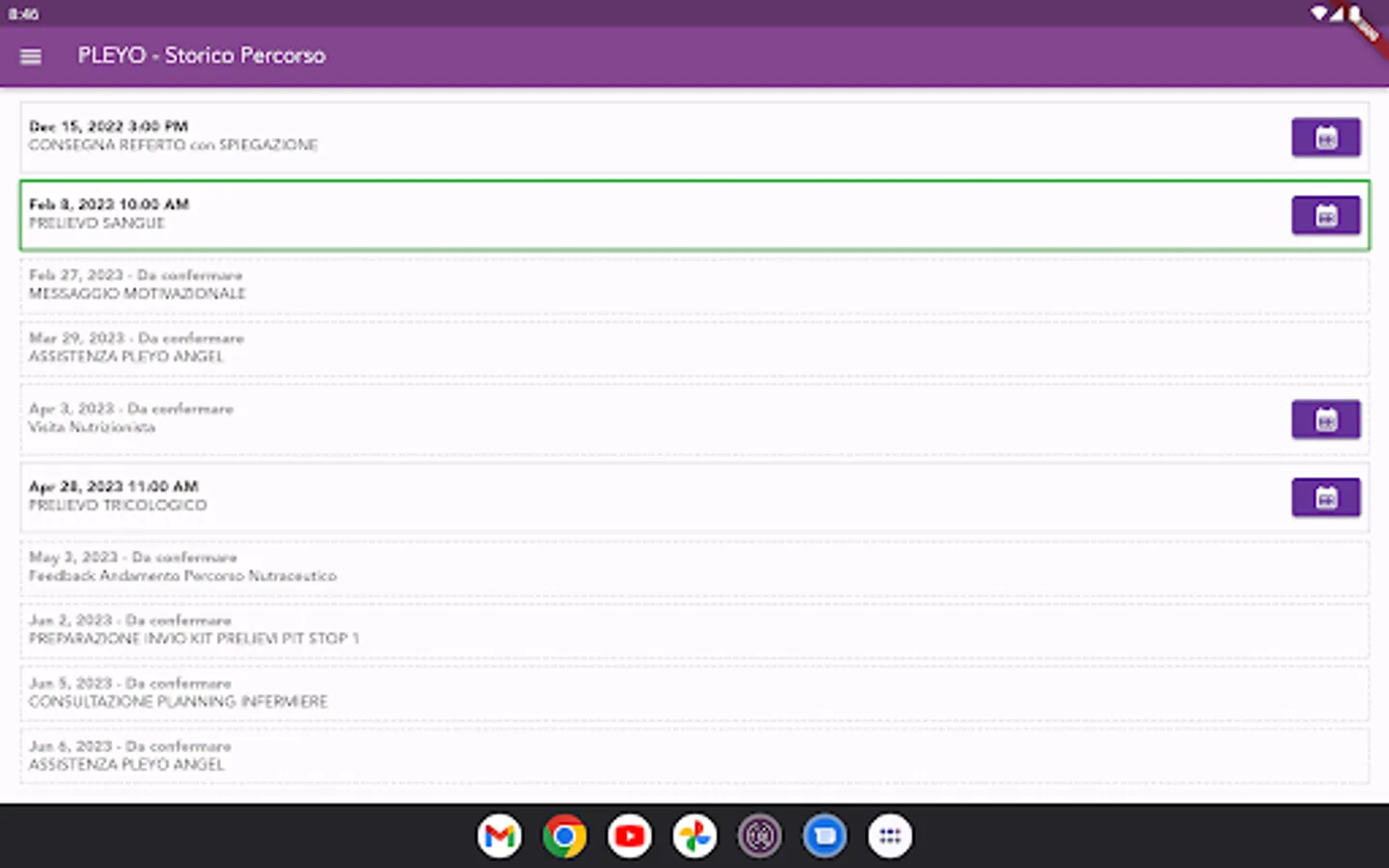Open calendar button for PRELIEVO SANGUE
Image resolution: width=1389 pixels, height=868 pixels.
[1325, 216]
